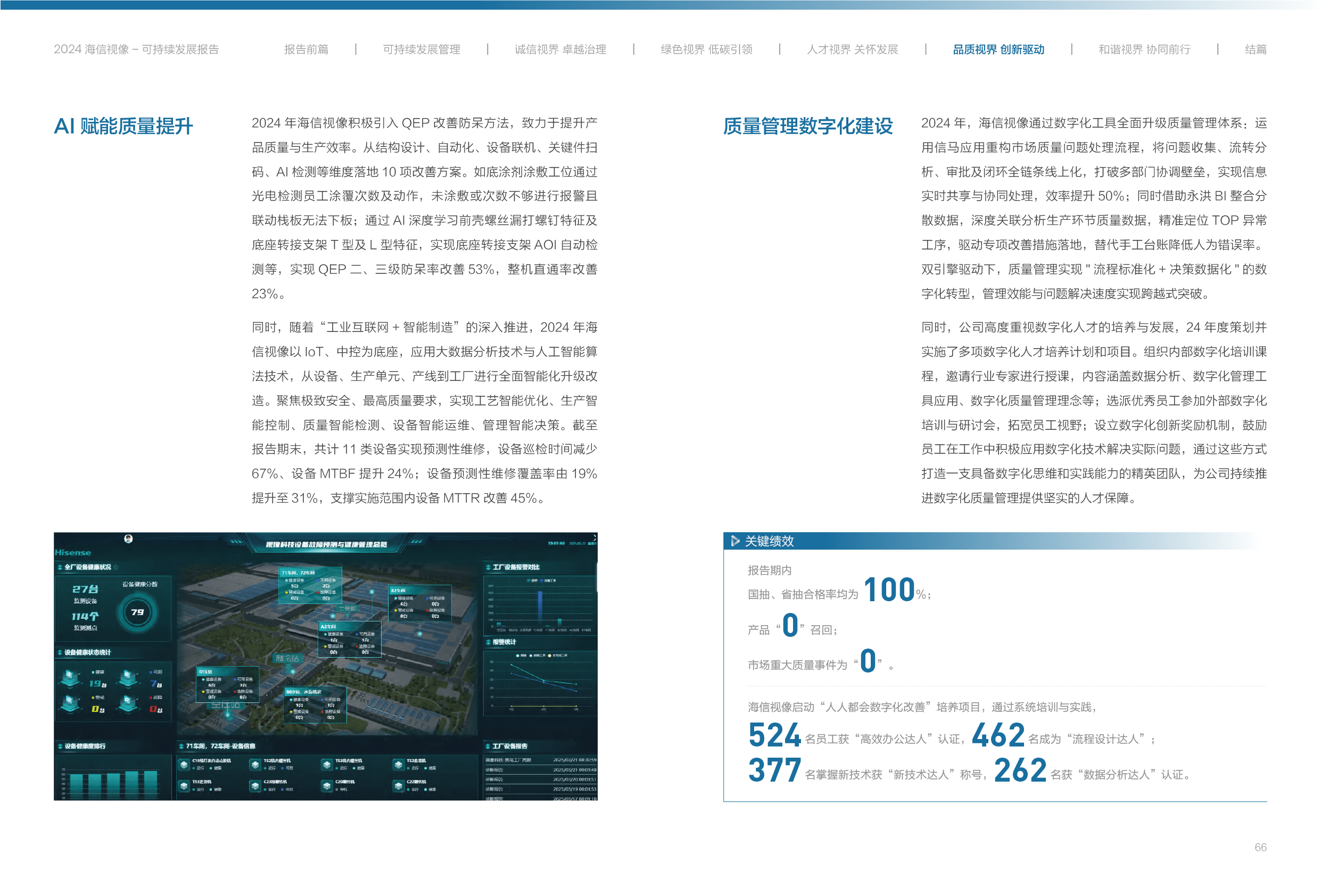The image size is (1321, 896).
Task: Click the 空压站 info card on map
Action: [x=227, y=684]
